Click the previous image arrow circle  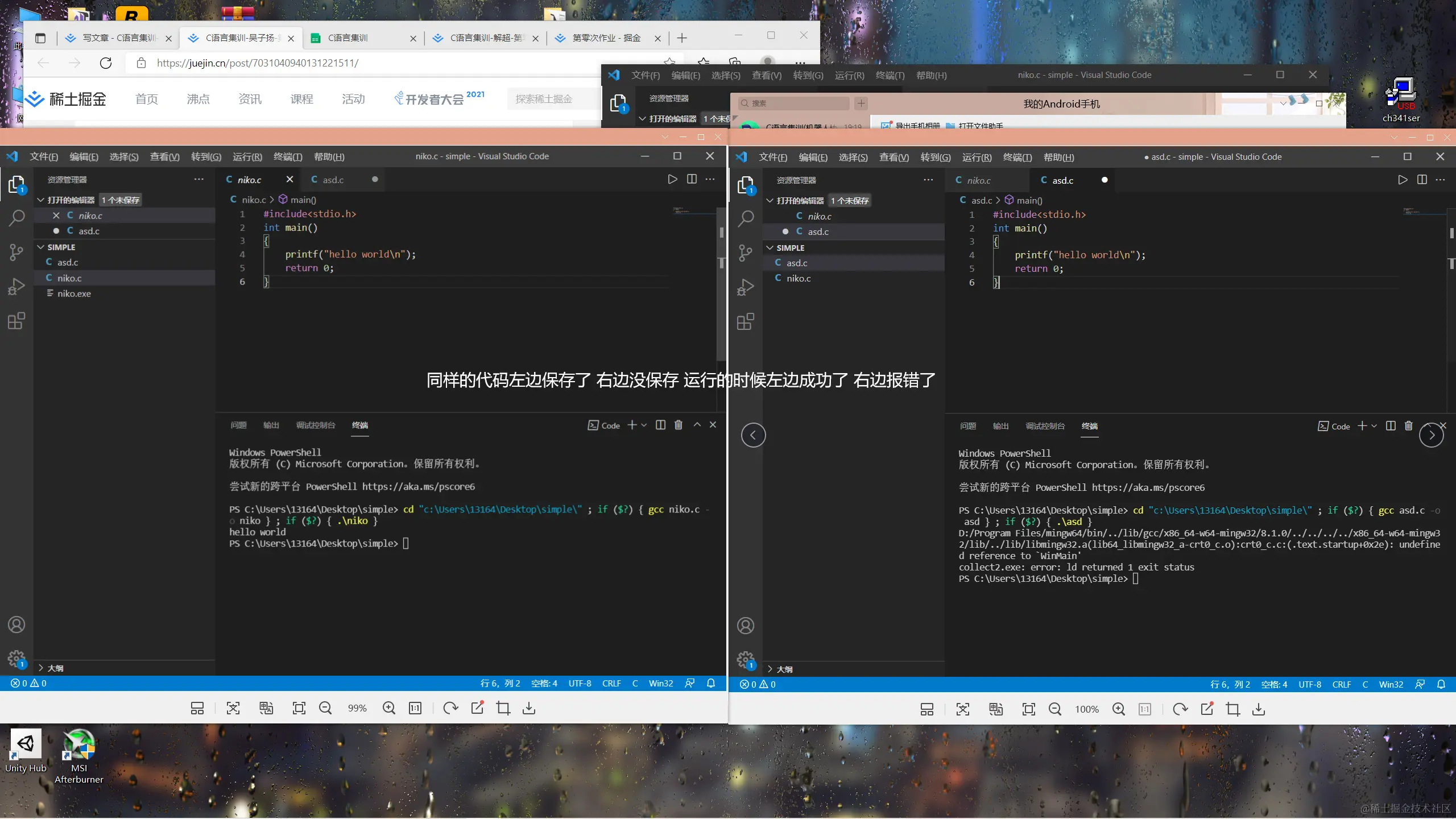click(x=753, y=436)
